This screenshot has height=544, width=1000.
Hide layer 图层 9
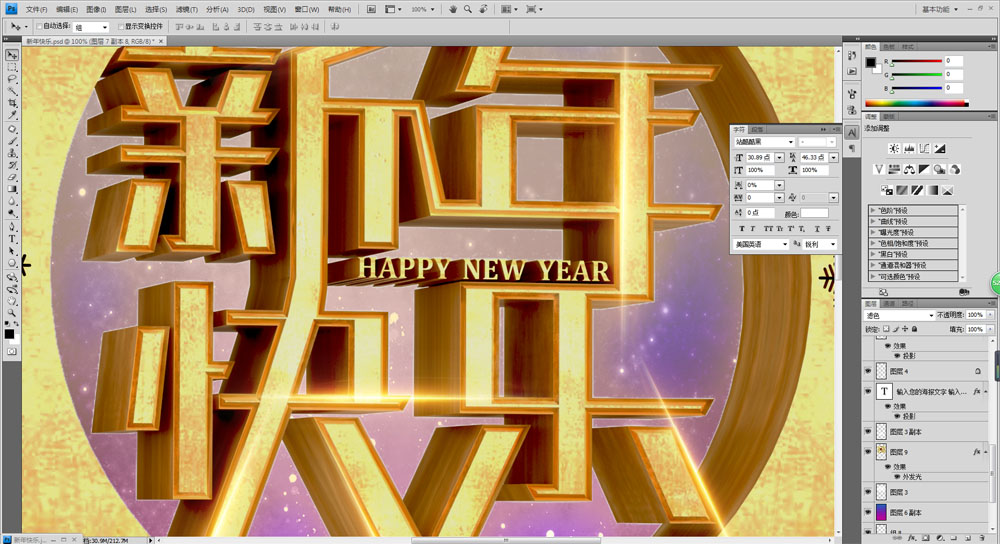(x=868, y=452)
